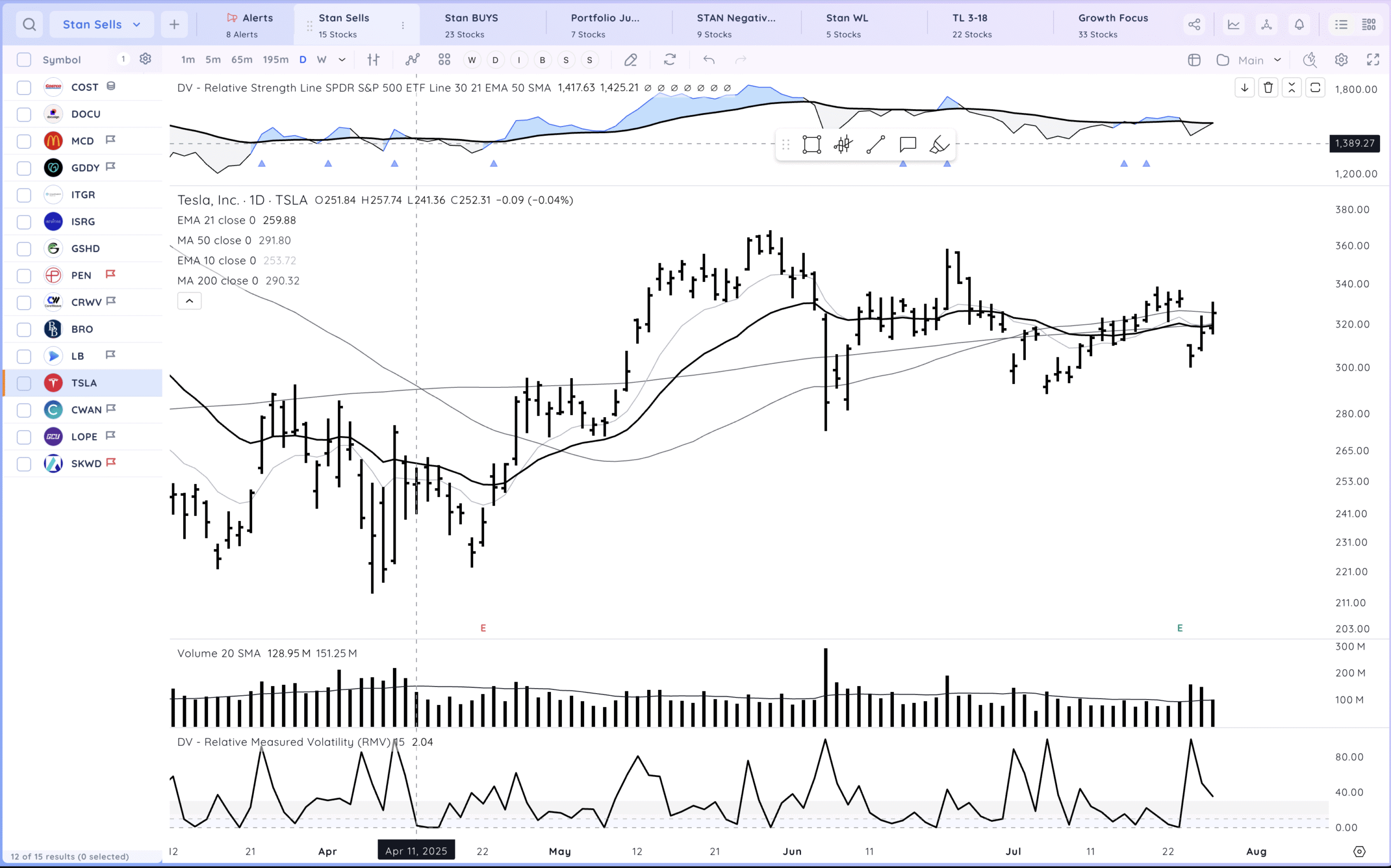
Task: Open the Stan Sells watchlist dropdown
Action: pos(102,24)
